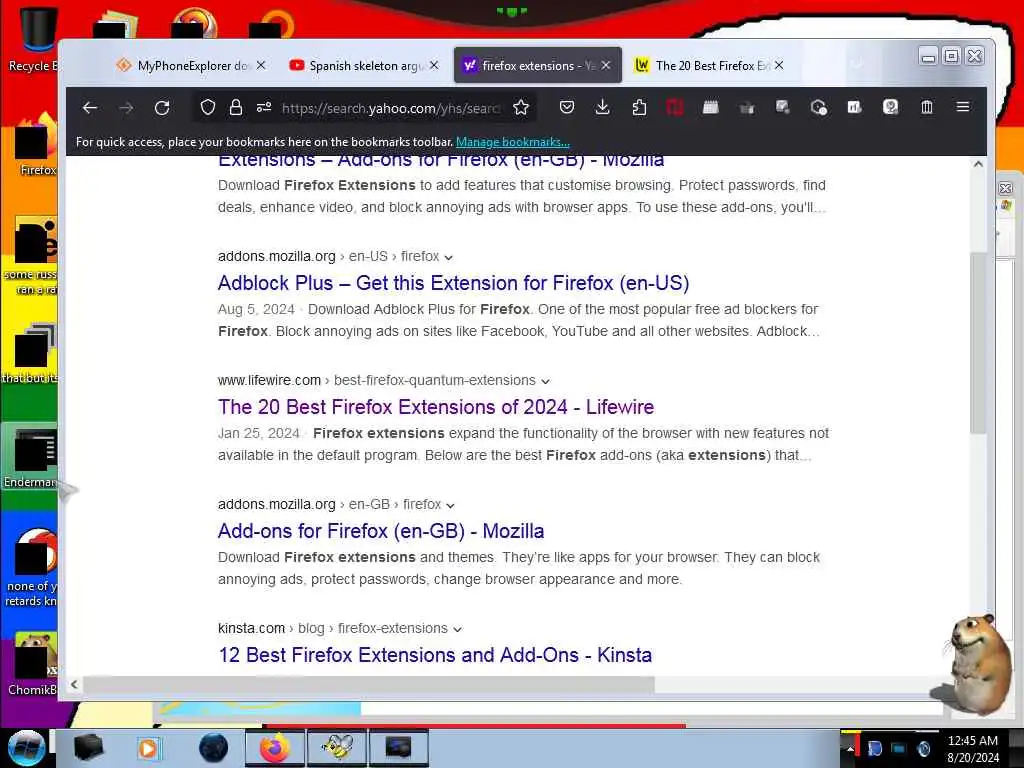Open Adblock Plus extension result link
The width and height of the screenshot is (1024, 768).
tap(453, 283)
